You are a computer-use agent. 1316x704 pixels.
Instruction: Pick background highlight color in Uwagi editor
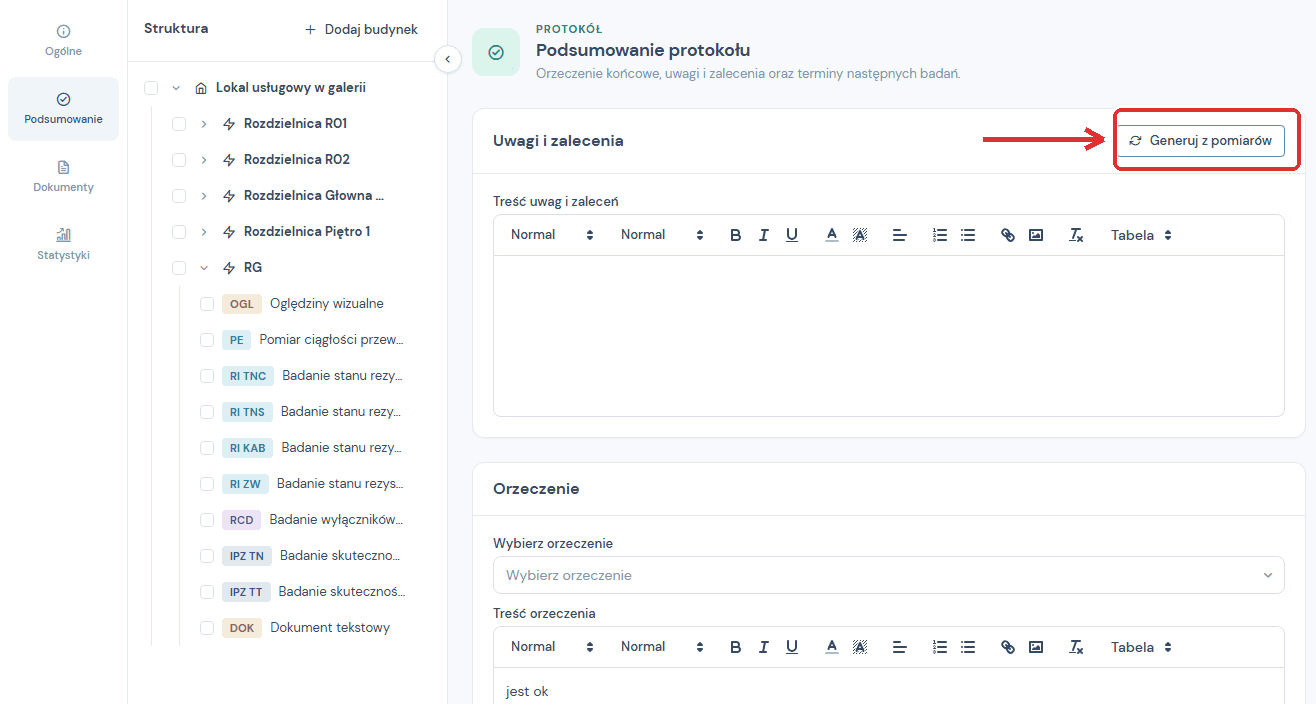[860, 235]
